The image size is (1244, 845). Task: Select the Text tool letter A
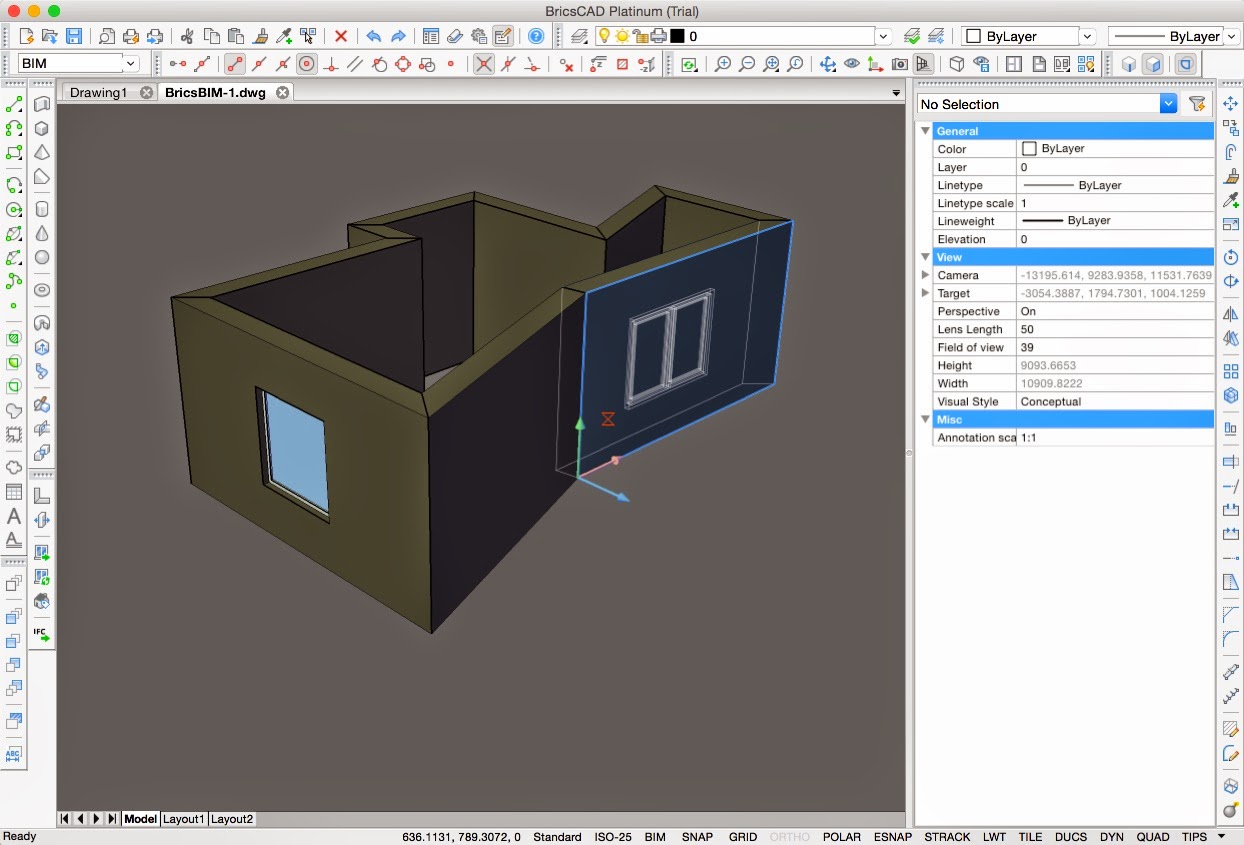coord(14,516)
